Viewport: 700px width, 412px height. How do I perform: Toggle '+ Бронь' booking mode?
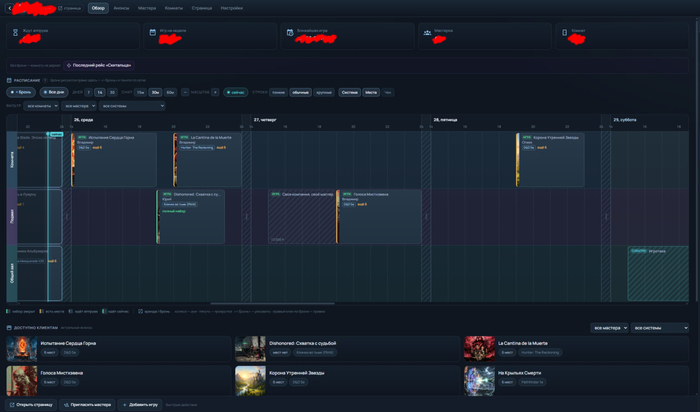pos(21,92)
